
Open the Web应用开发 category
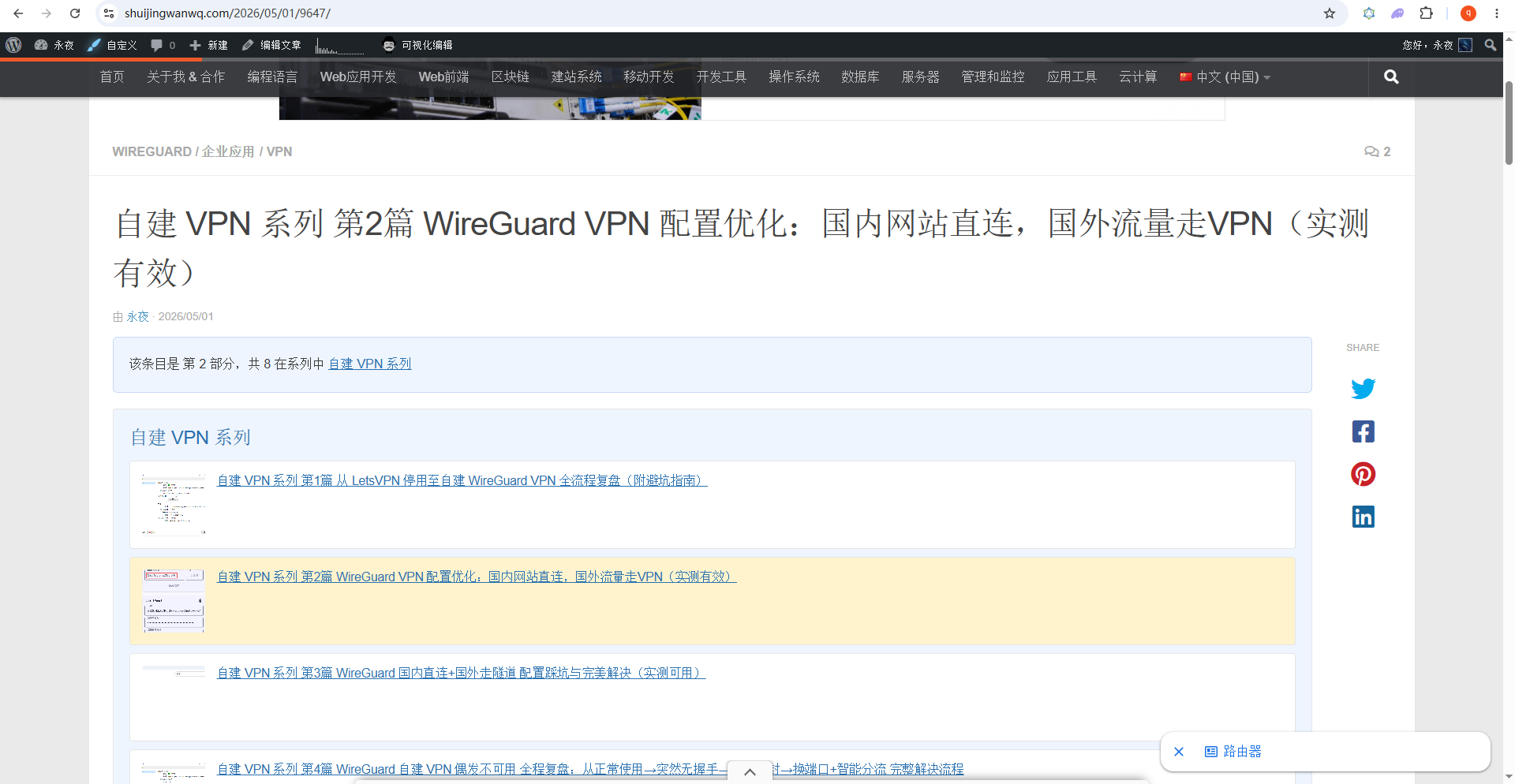pyautogui.click(x=358, y=77)
